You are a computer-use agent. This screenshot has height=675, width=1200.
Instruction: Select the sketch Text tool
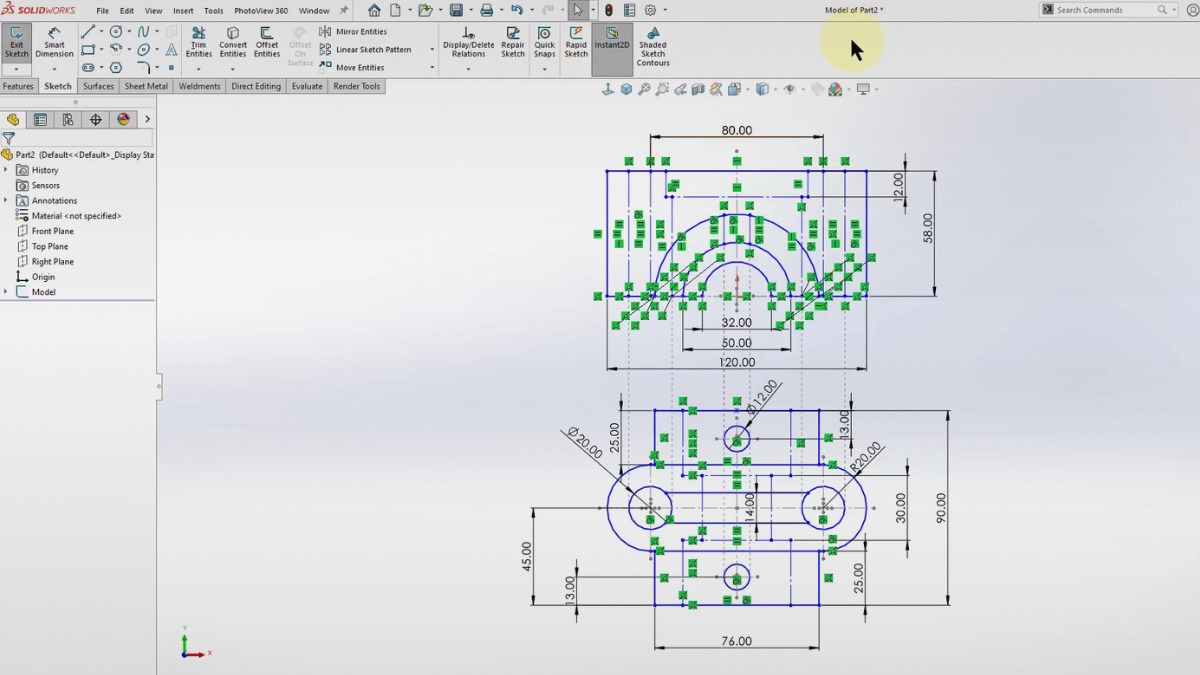[171, 49]
